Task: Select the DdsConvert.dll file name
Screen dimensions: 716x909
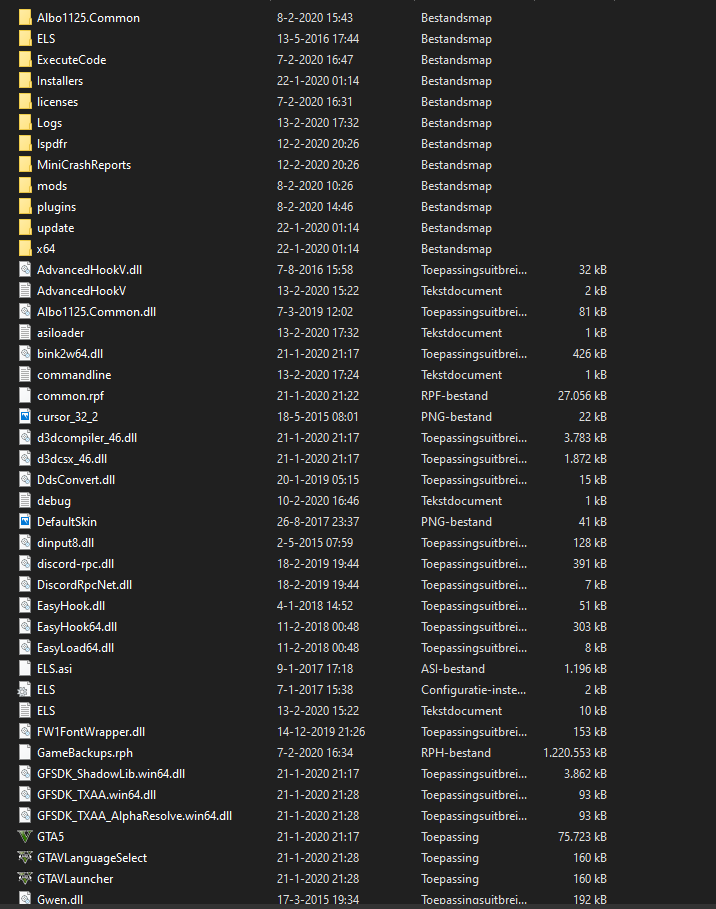Action: click(x=76, y=479)
